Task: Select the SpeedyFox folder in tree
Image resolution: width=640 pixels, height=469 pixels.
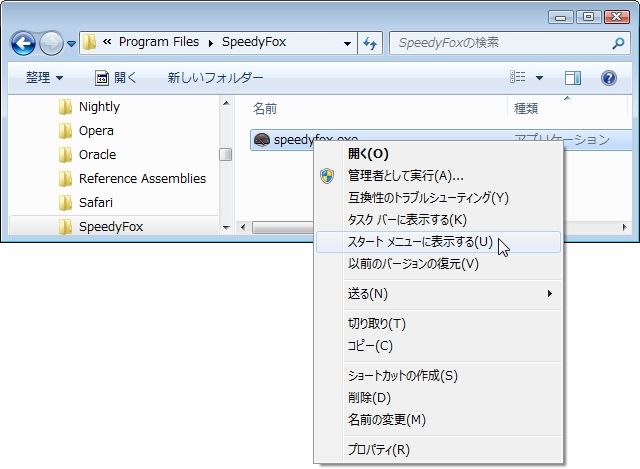Action: click(111, 226)
